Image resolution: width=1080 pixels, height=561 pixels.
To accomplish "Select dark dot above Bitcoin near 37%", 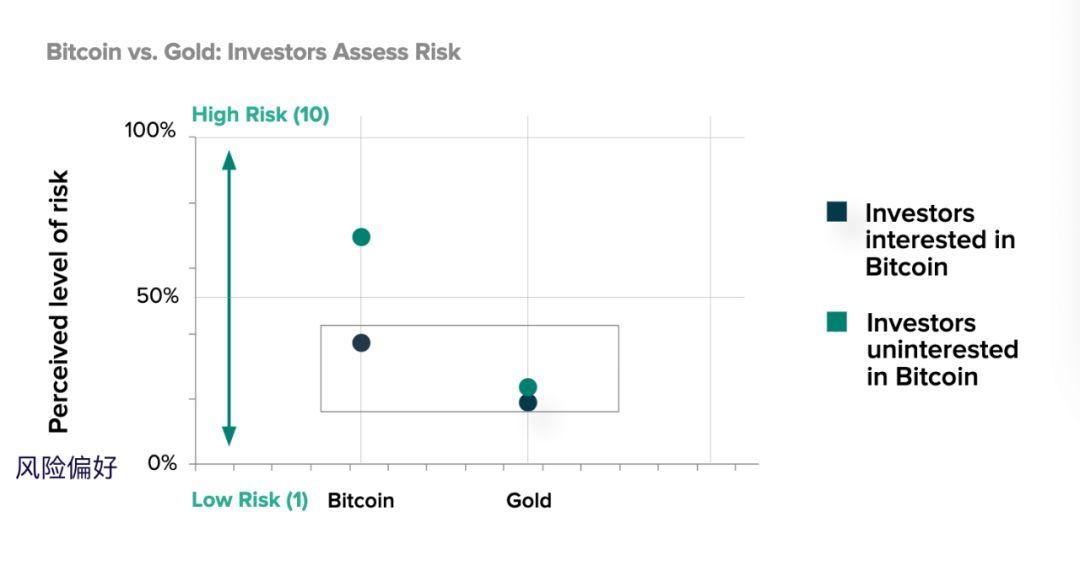I will pos(361,343).
